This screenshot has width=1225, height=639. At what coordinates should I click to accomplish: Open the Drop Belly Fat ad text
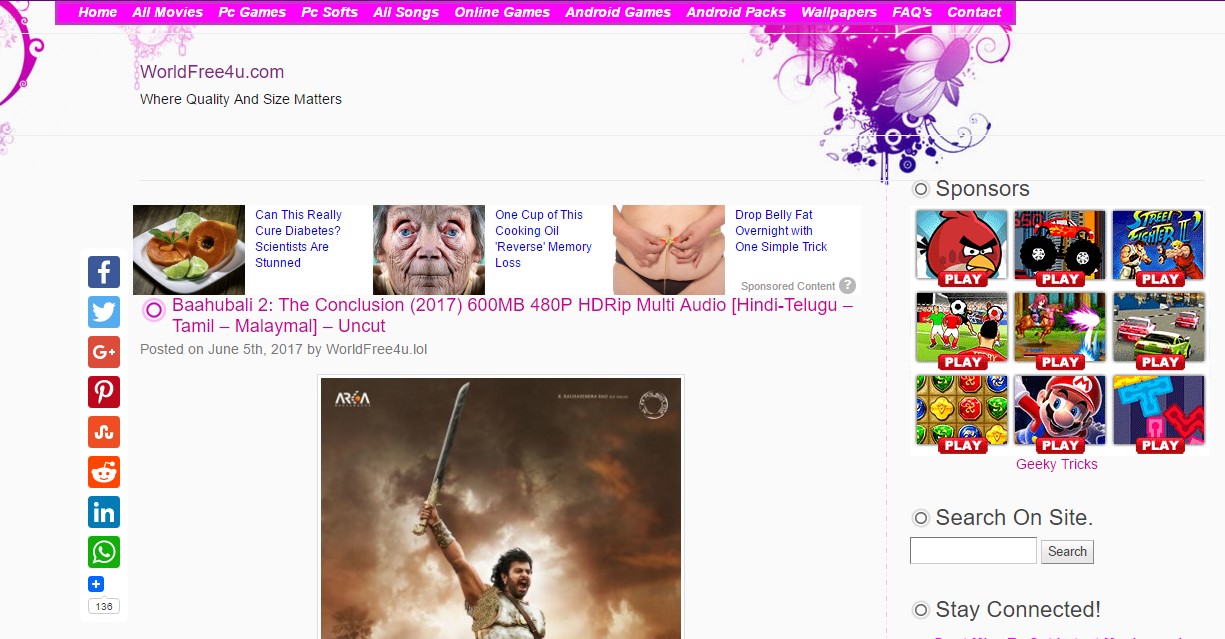coord(781,231)
